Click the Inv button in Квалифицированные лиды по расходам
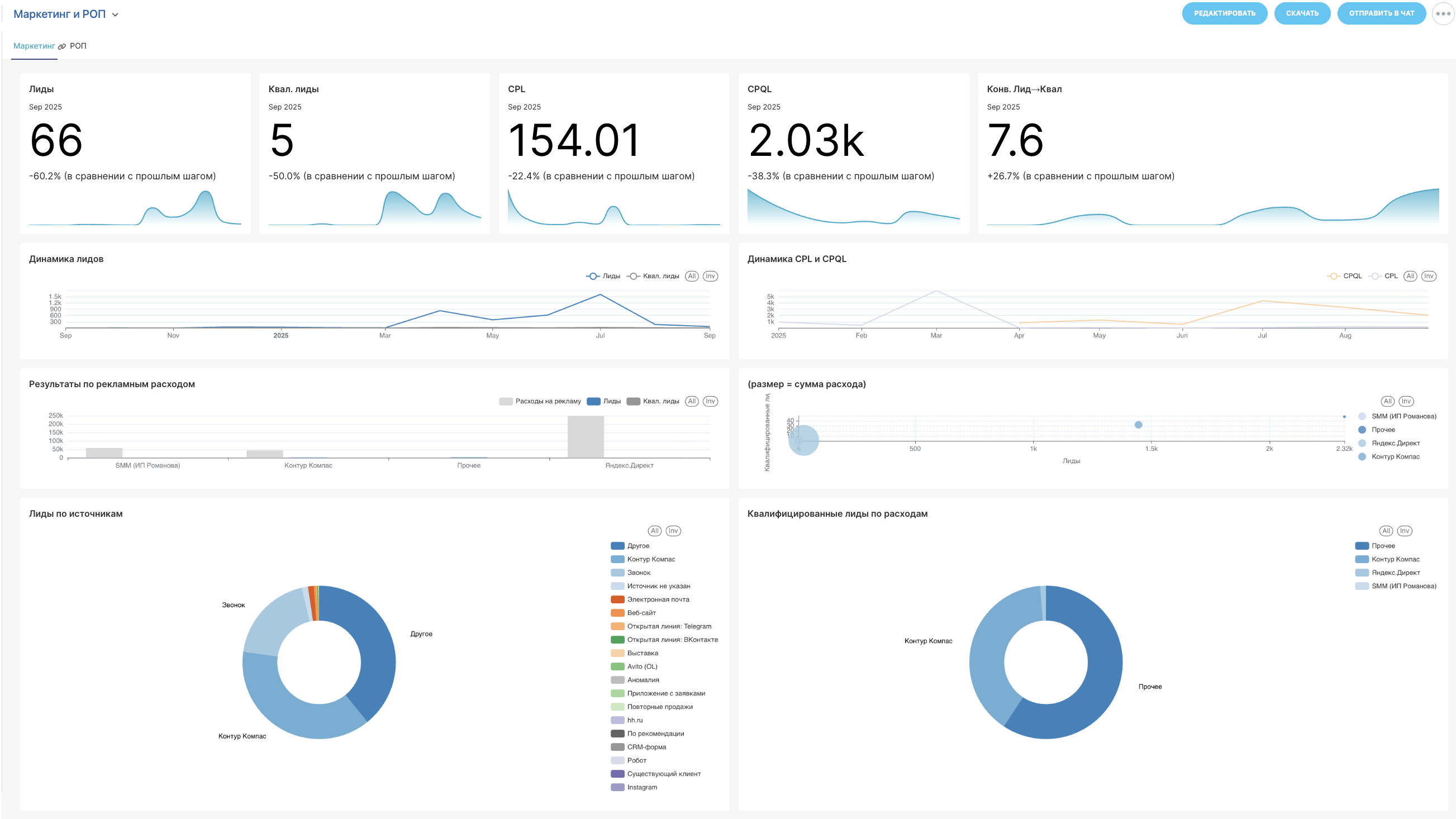 coord(1405,531)
